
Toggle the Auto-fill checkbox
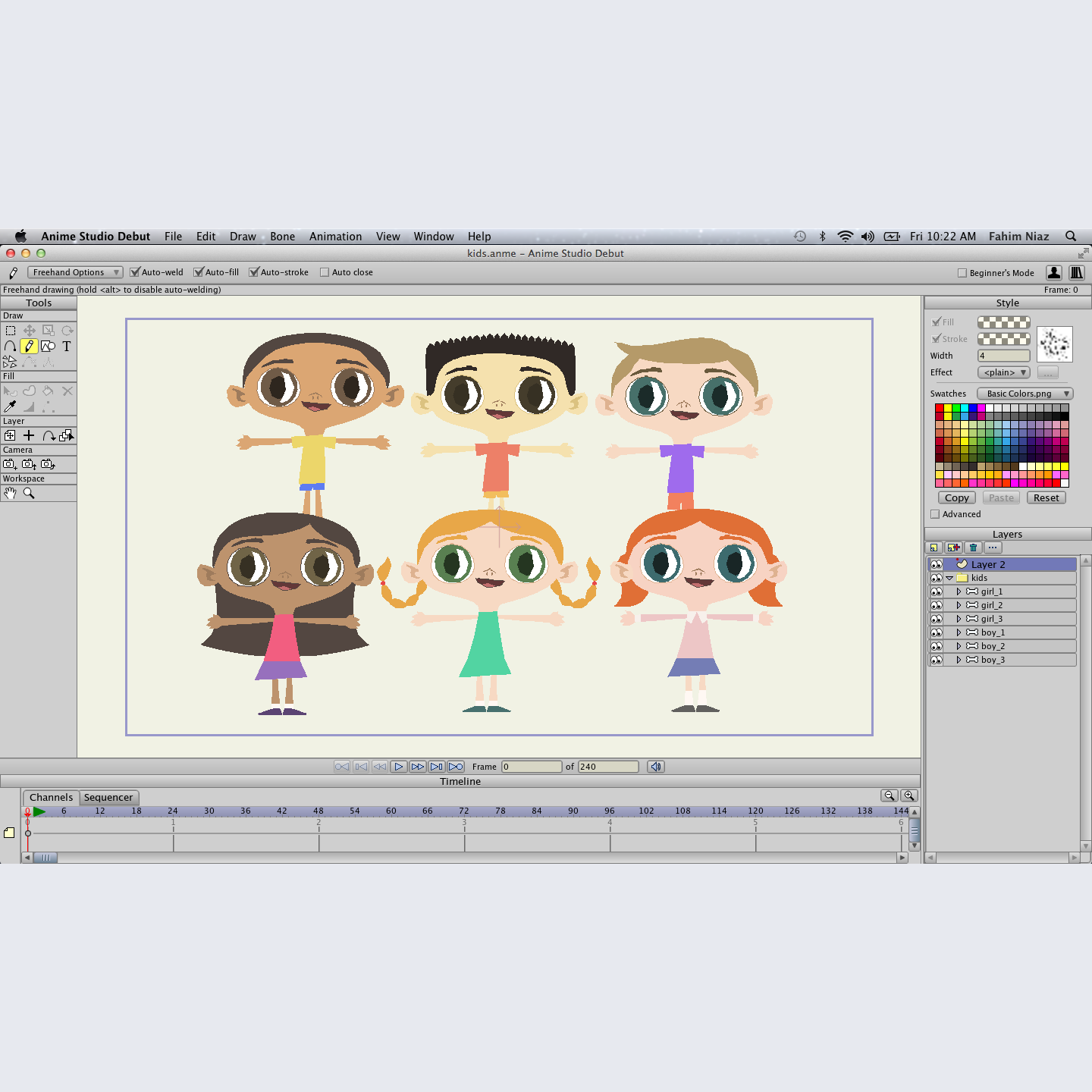coord(199,272)
